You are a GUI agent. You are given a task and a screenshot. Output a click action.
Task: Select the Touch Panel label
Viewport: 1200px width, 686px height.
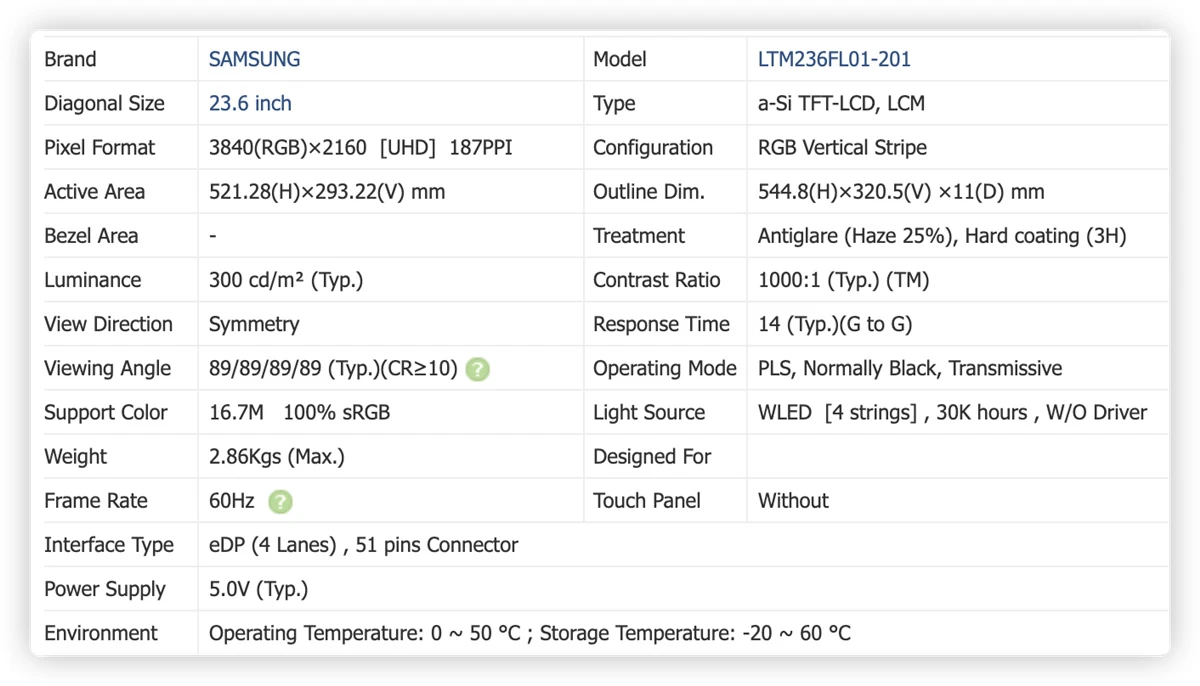(x=647, y=500)
